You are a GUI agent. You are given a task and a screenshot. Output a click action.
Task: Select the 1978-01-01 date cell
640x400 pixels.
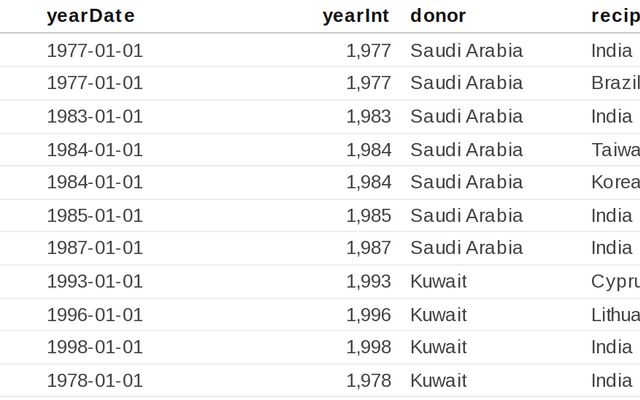click(95, 380)
